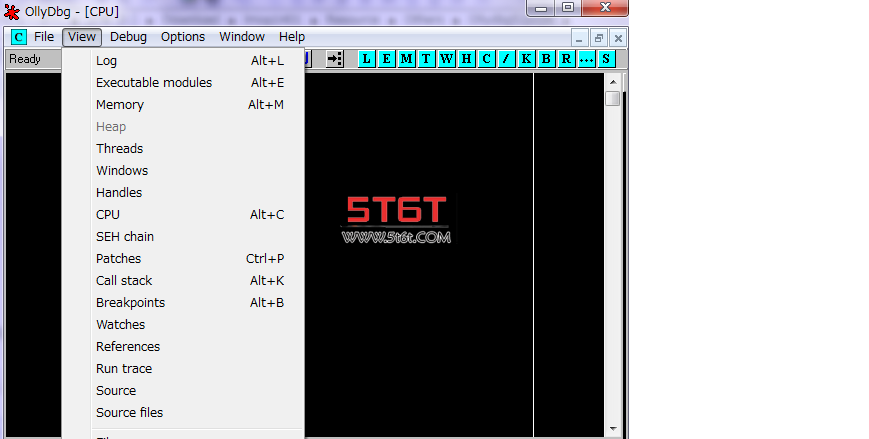Click the go-to-address arrow toolbar icon
Image resolution: width=869 pixels, height=439 pixels.
[335, 59]
